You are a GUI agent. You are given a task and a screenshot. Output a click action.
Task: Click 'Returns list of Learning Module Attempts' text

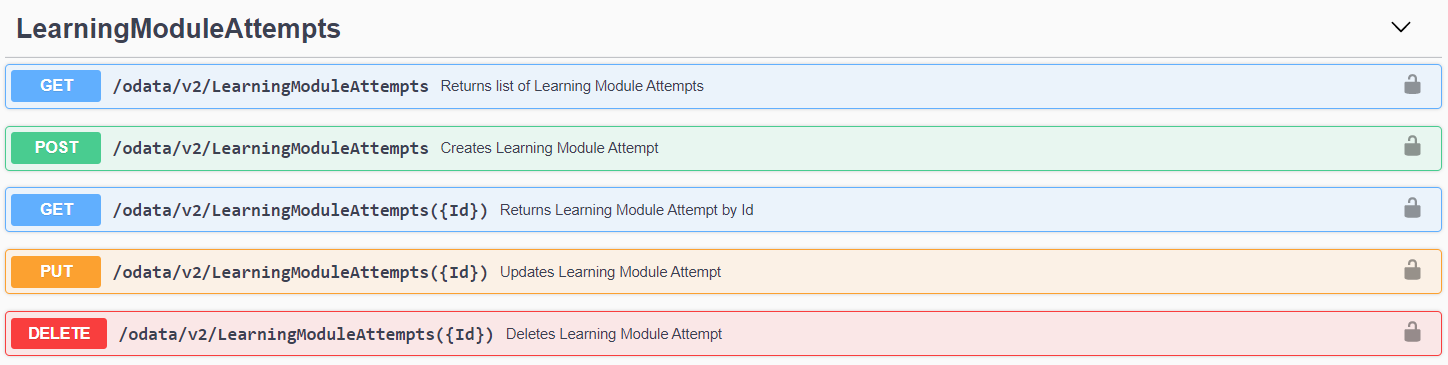(572, 86)
